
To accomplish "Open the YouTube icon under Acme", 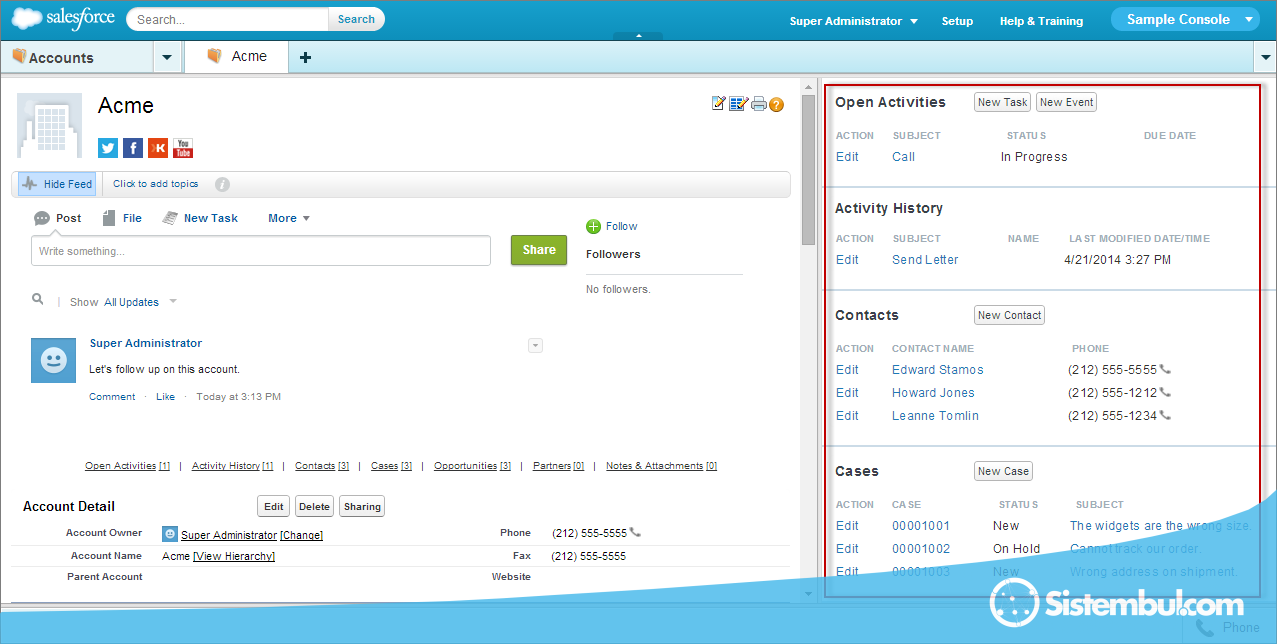I will pyautogui.click(x=183, y=148).
